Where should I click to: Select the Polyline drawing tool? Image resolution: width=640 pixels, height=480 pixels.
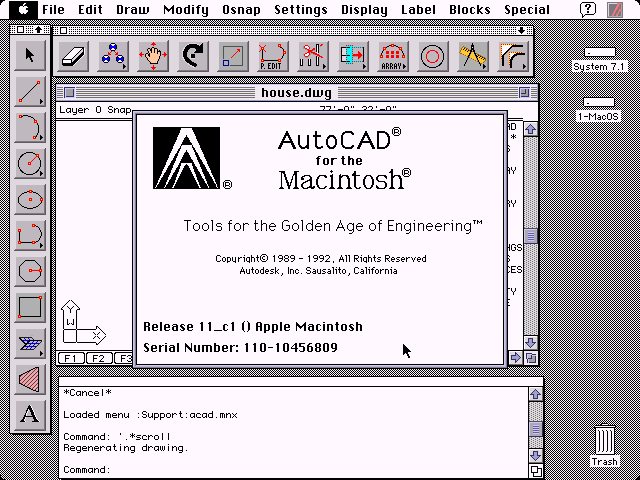coord(30,235)
